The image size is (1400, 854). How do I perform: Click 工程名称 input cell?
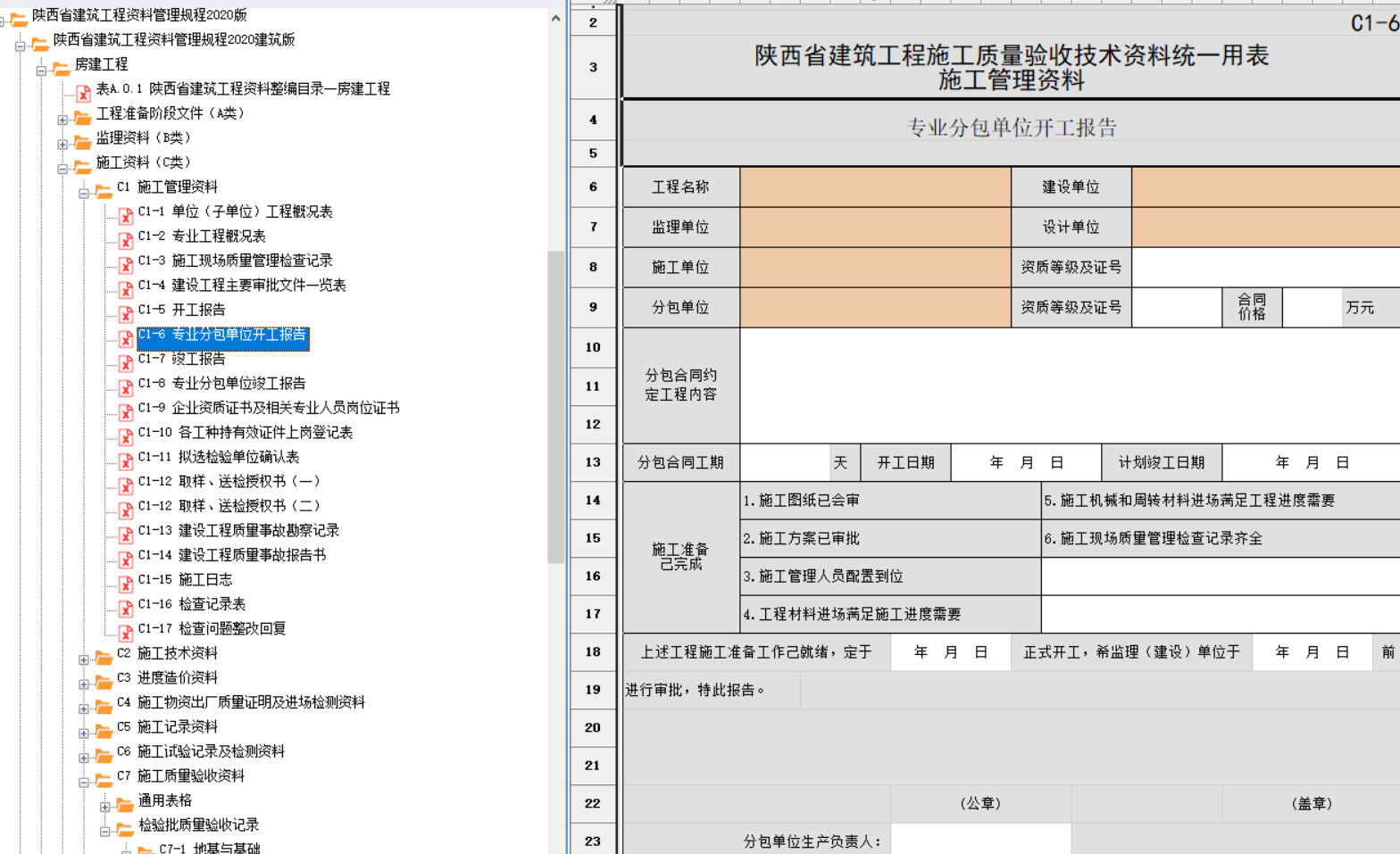click(x=875, y=187)
